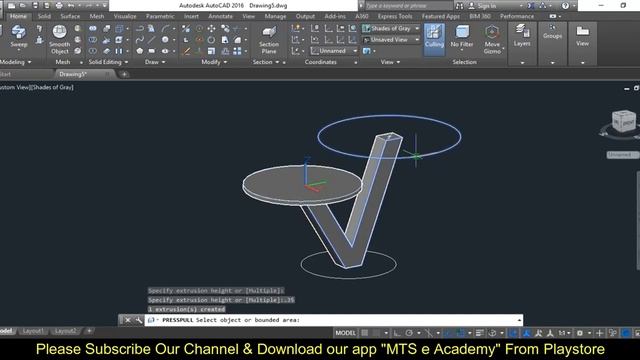Viewport: 640px width, 360px height.
Task: Switch to the Visualize ribbon tab
Action: tap(125, 16)
